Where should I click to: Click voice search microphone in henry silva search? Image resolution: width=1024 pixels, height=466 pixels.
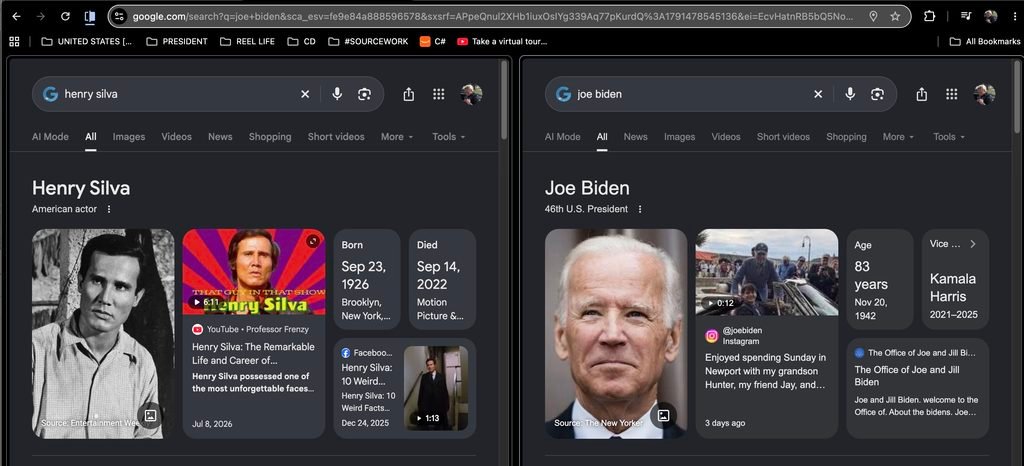[x=337, y=94]
